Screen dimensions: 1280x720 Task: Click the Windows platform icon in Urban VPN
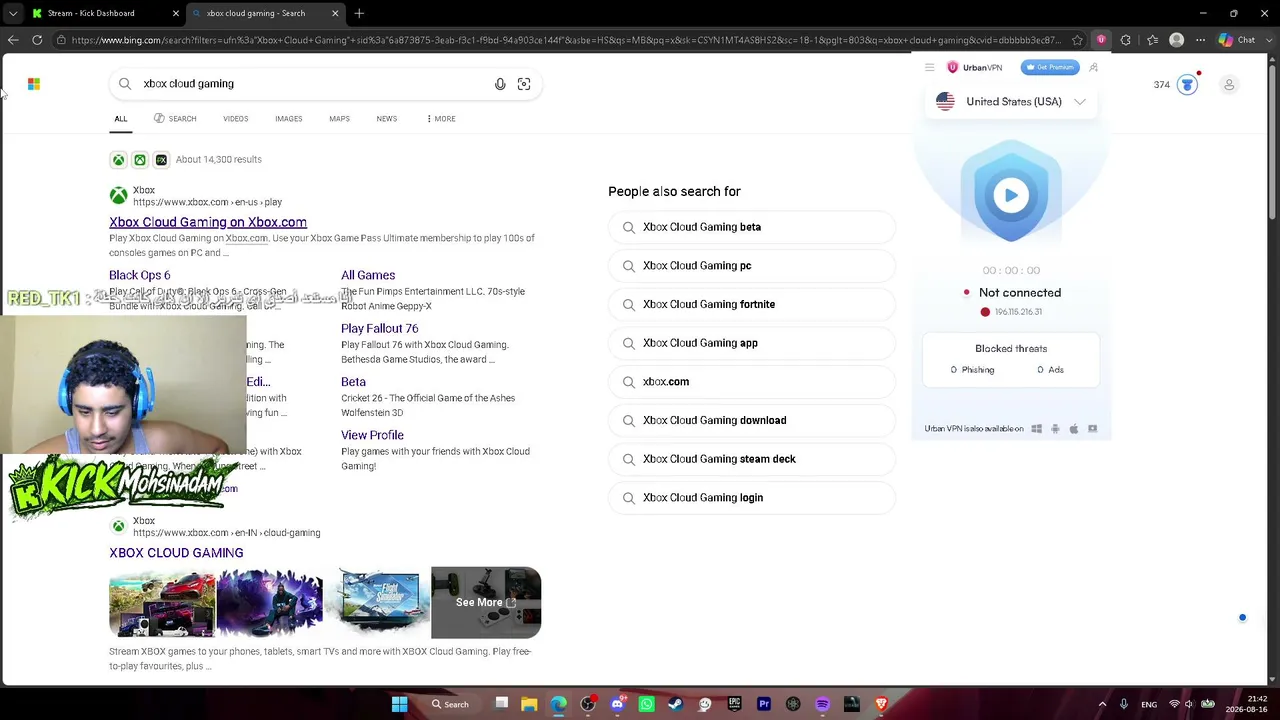[x=1037, y=429]
